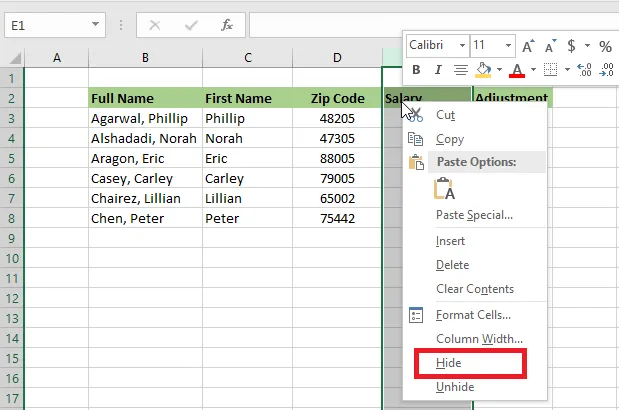The width and height of the screenshot is (619, 410).
Task: Click the Insert Function fx icon
Action: [x=227, y=25]
